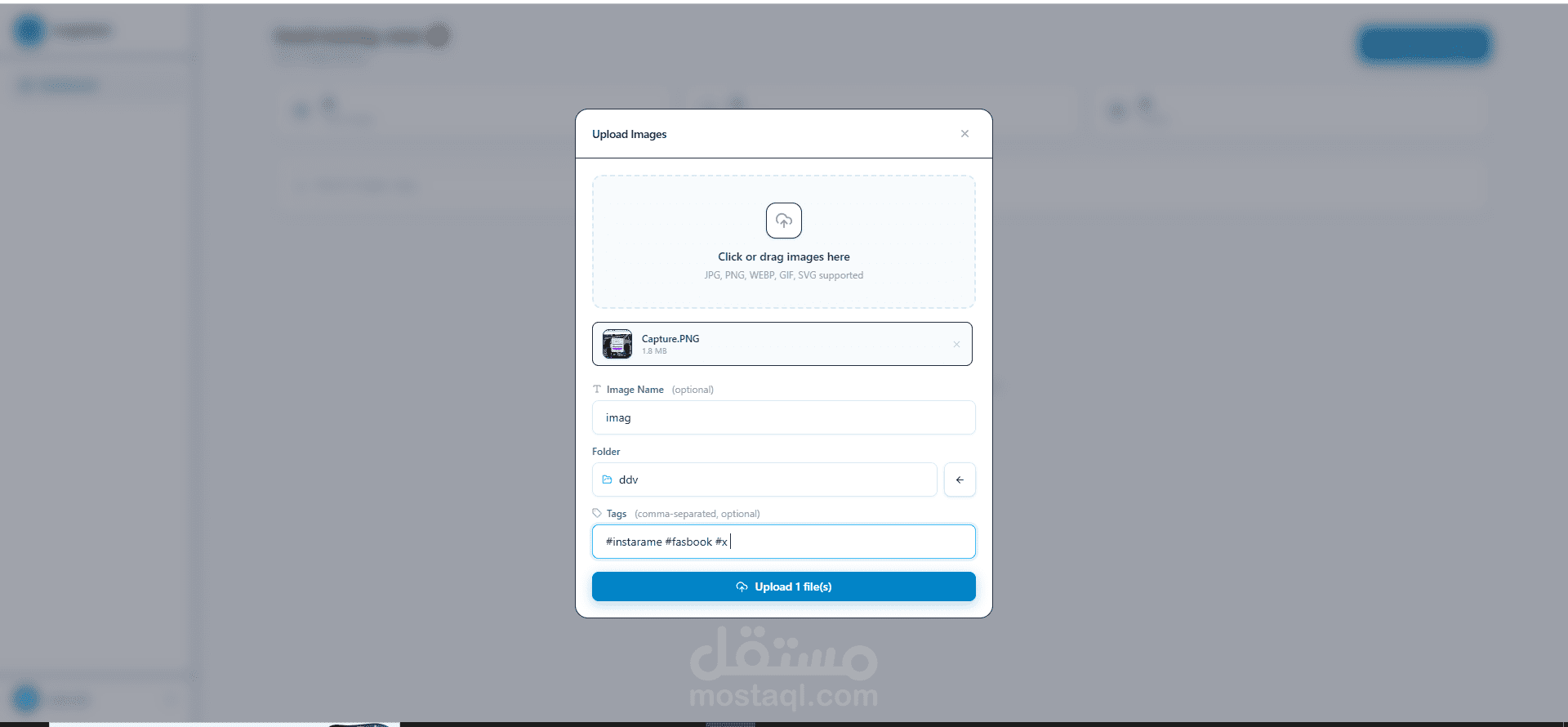Click the blurred blue button behind the dialog
The height and width of the screenshot is (727, 1568).
(1424, 44)
